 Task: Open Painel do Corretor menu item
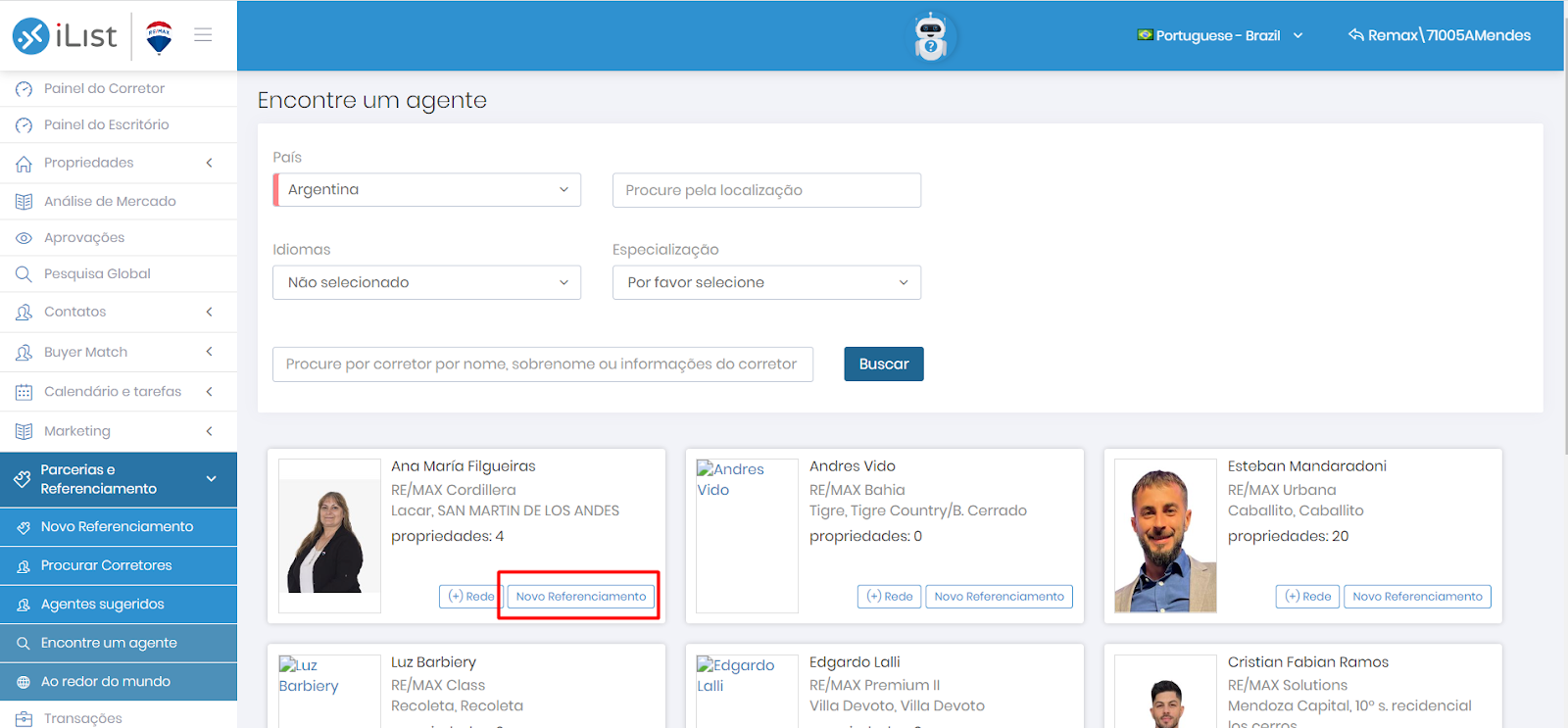(119, 88)
